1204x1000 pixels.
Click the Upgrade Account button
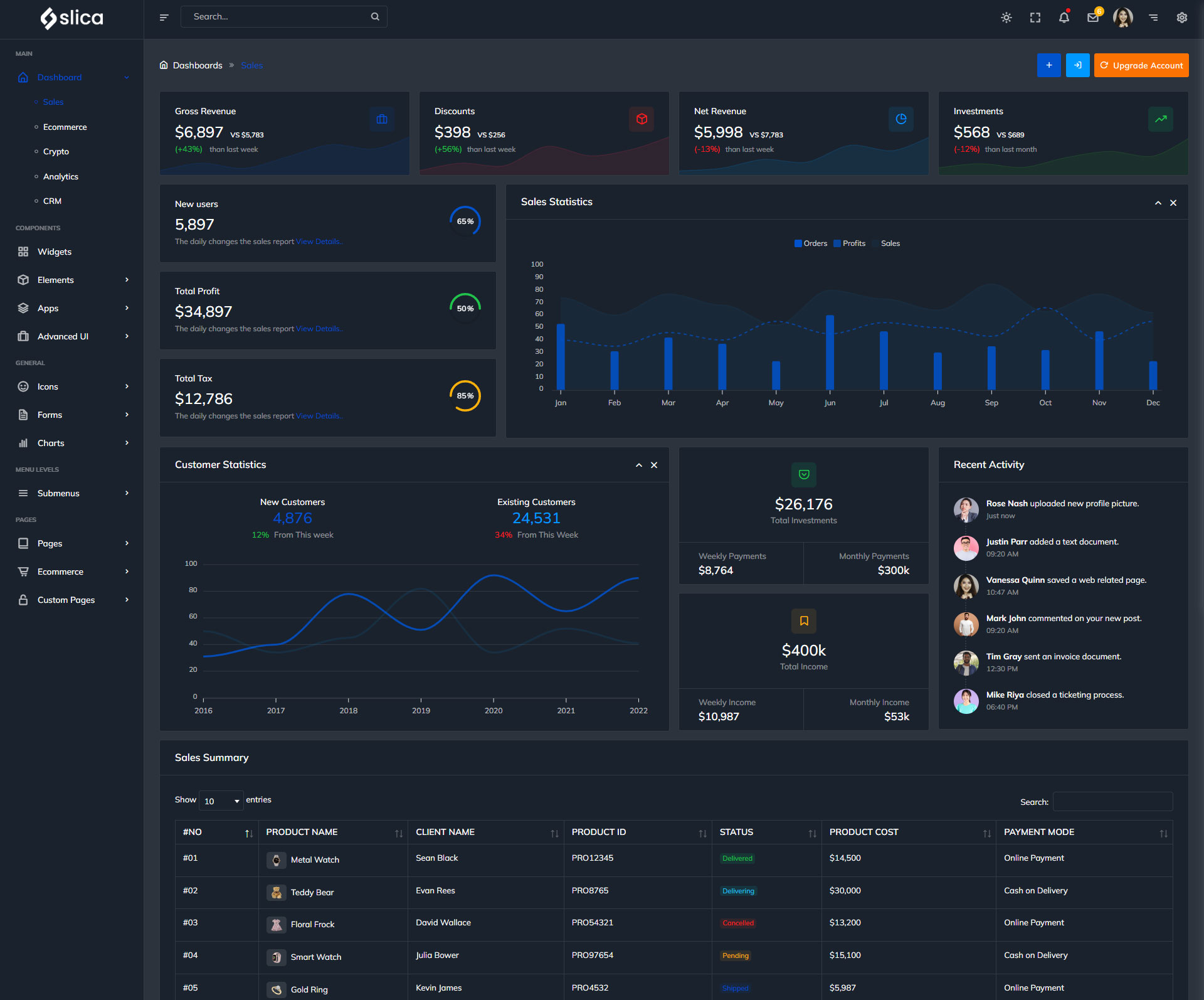[1141, 65]
